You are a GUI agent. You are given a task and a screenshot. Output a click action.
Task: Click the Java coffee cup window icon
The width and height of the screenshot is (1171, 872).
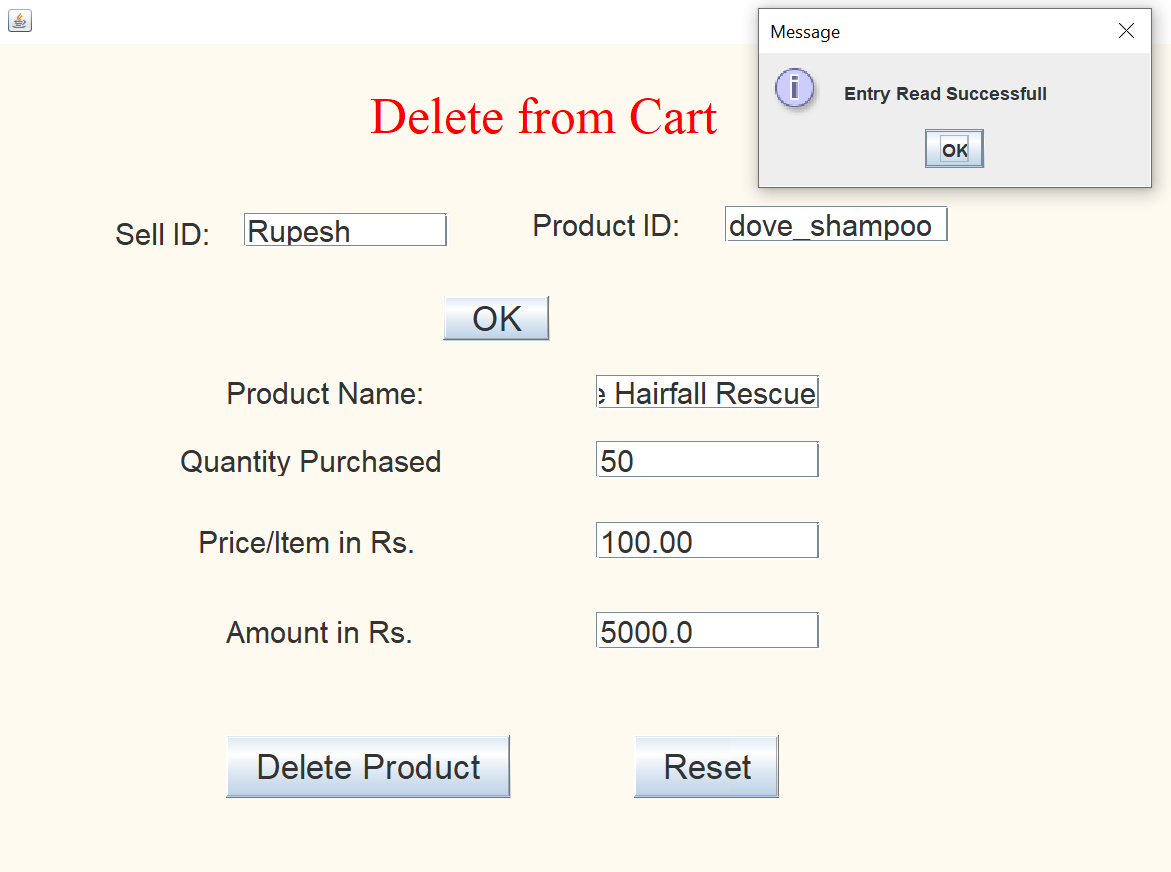(19, 20)
